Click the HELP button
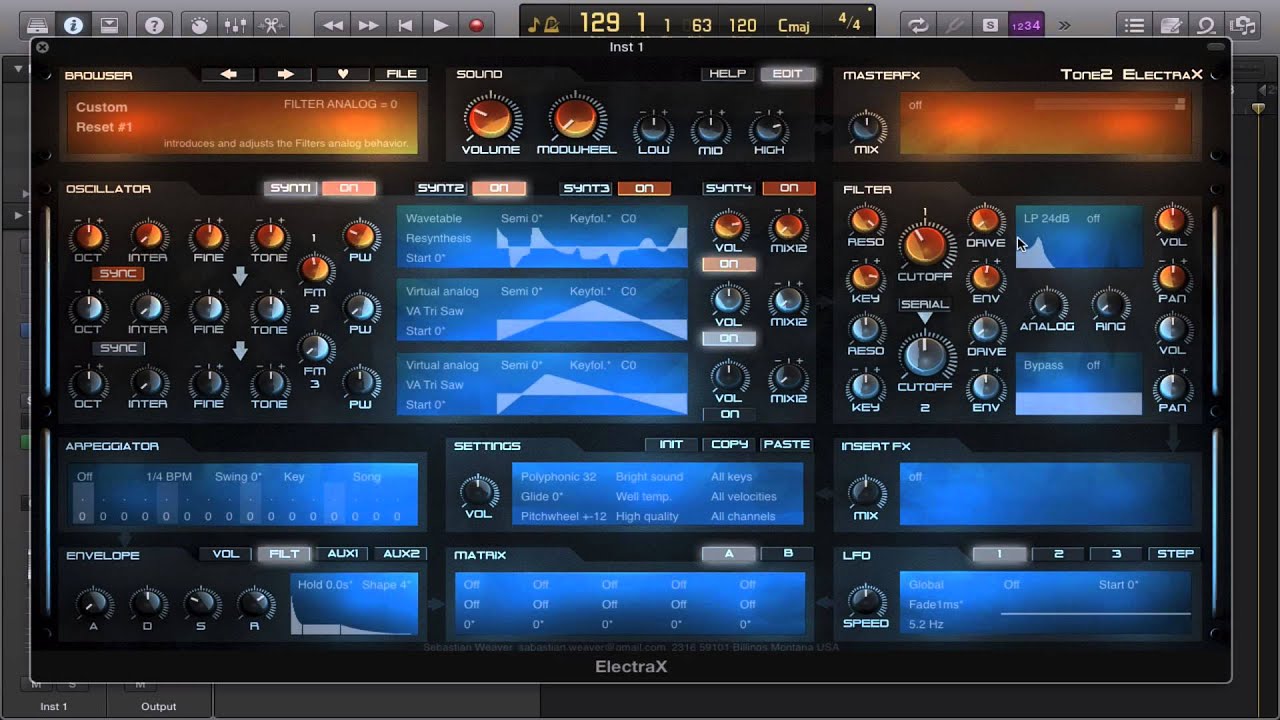 727,74
